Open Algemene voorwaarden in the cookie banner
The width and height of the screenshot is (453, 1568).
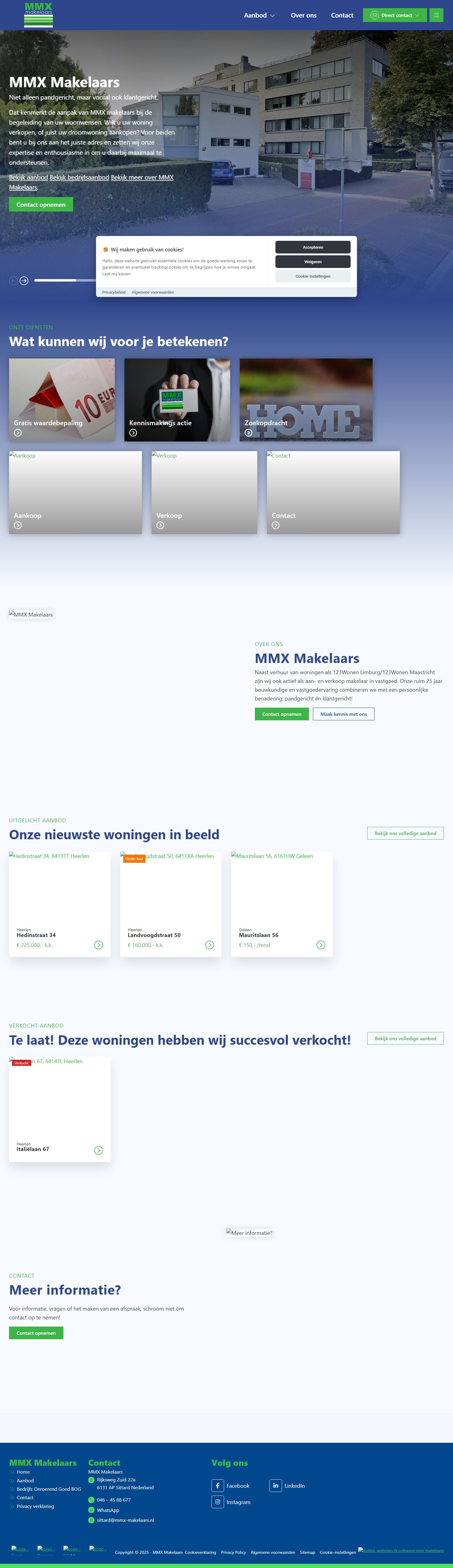point(153,292)
